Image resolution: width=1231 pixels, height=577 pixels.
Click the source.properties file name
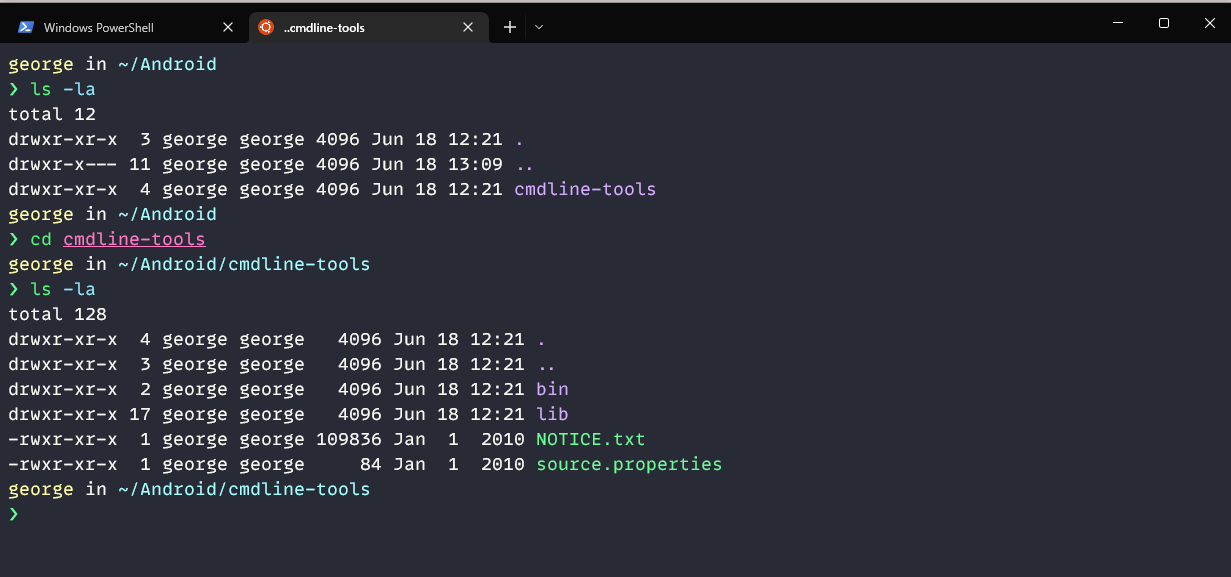[629, 464]
